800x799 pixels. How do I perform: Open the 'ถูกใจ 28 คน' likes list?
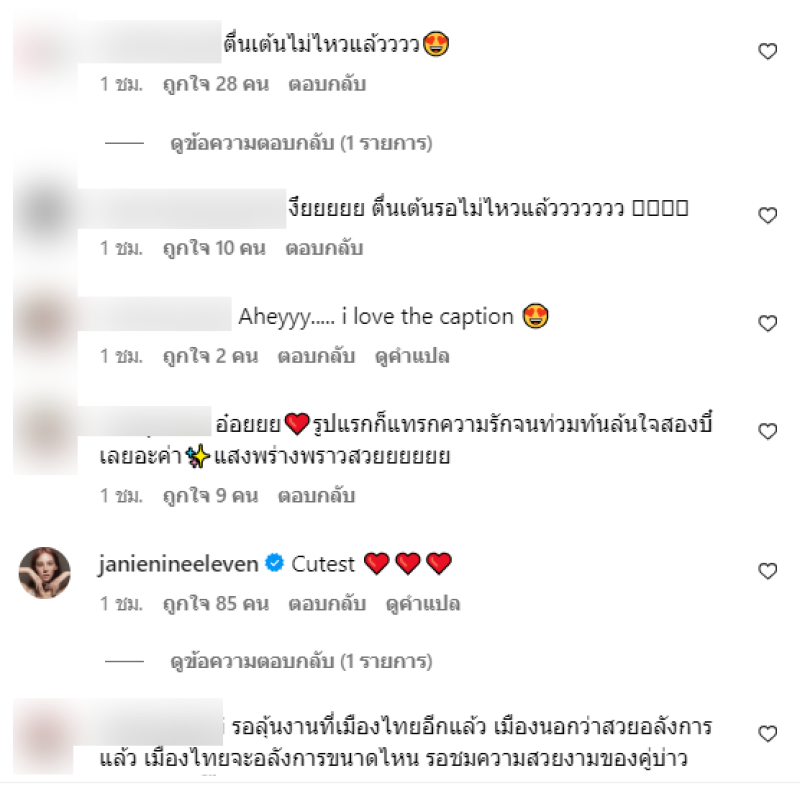tap(216, 84)
